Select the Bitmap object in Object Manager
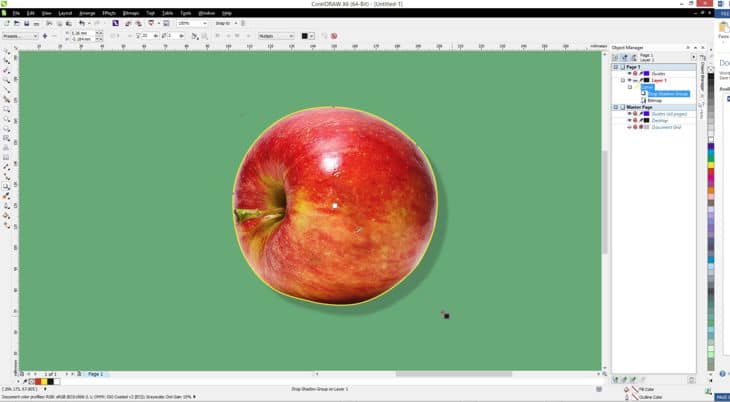The image size is (730, 402). [655, 101]
